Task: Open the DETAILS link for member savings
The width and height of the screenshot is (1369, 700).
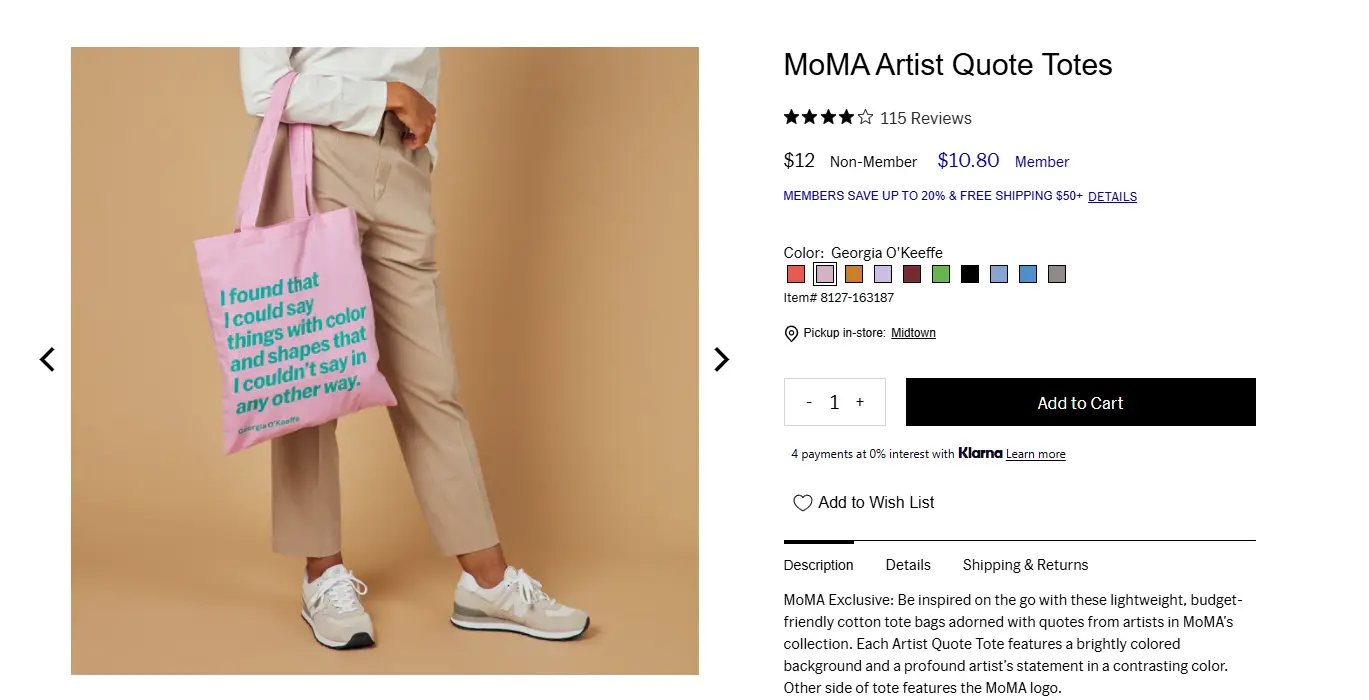Action: (1112, 196)
